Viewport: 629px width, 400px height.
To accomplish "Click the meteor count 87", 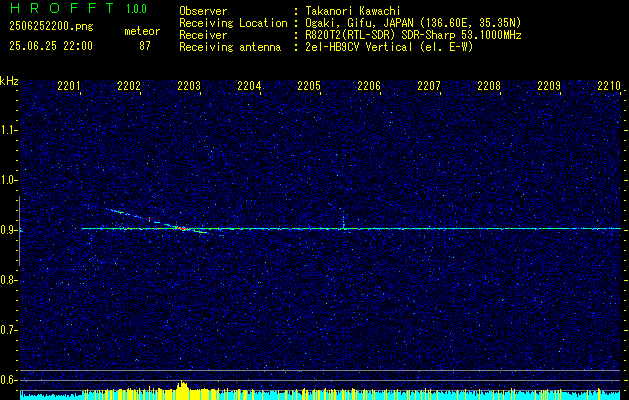I will pyautogui.click(x=145, y=46).
